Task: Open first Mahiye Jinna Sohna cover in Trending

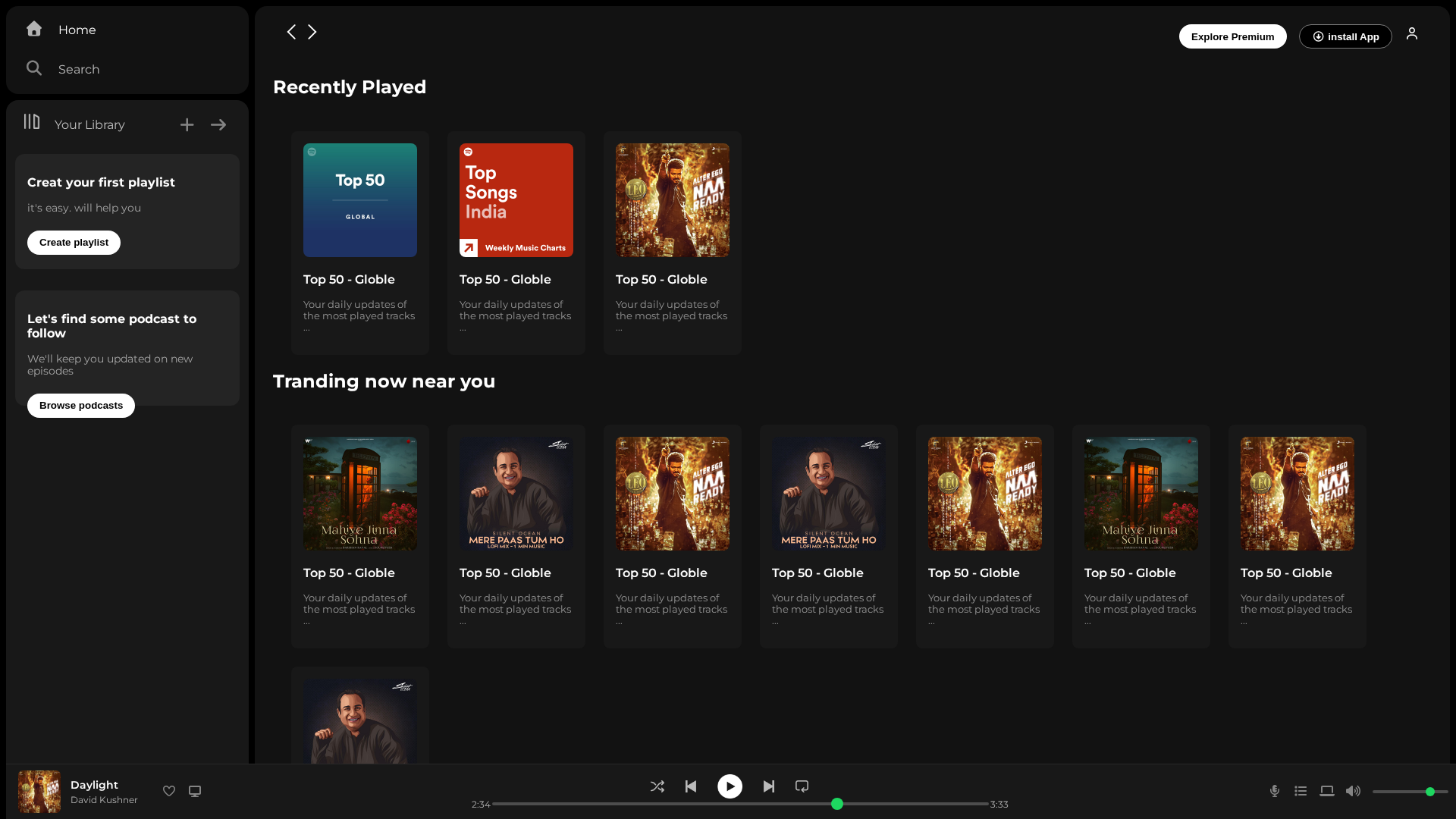Action: [x=360, y=494]
